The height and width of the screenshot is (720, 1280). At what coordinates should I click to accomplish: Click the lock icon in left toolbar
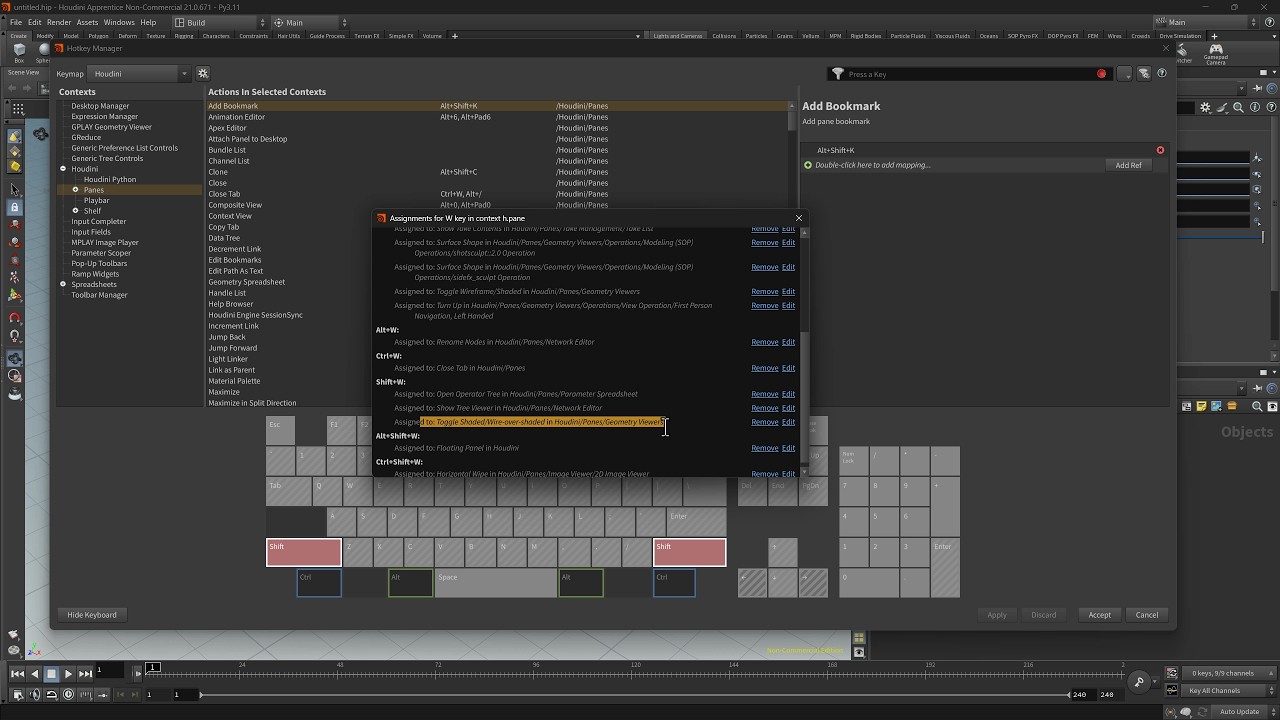coord(14,207)
